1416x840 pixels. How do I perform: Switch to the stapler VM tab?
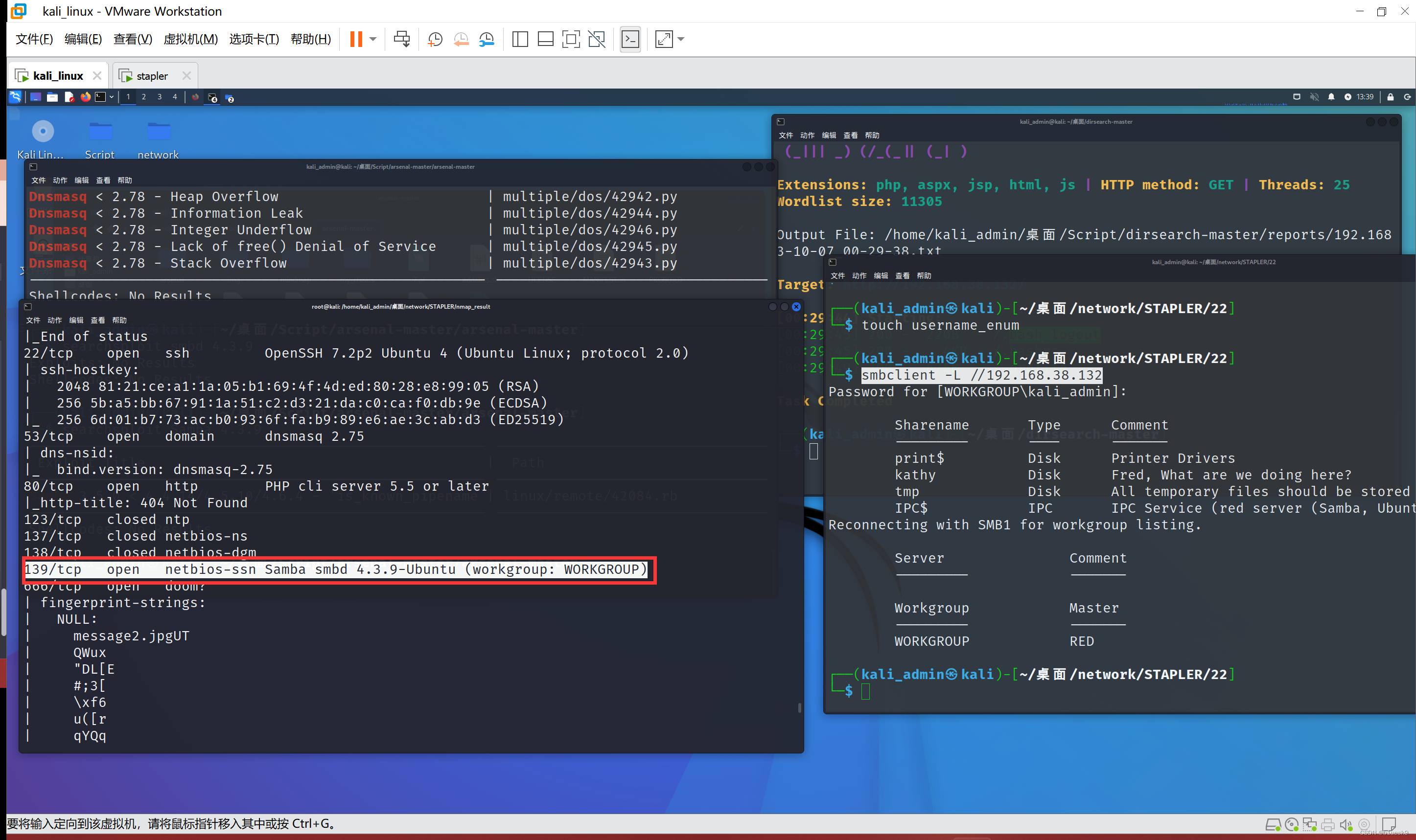click(x=151, y=75)
